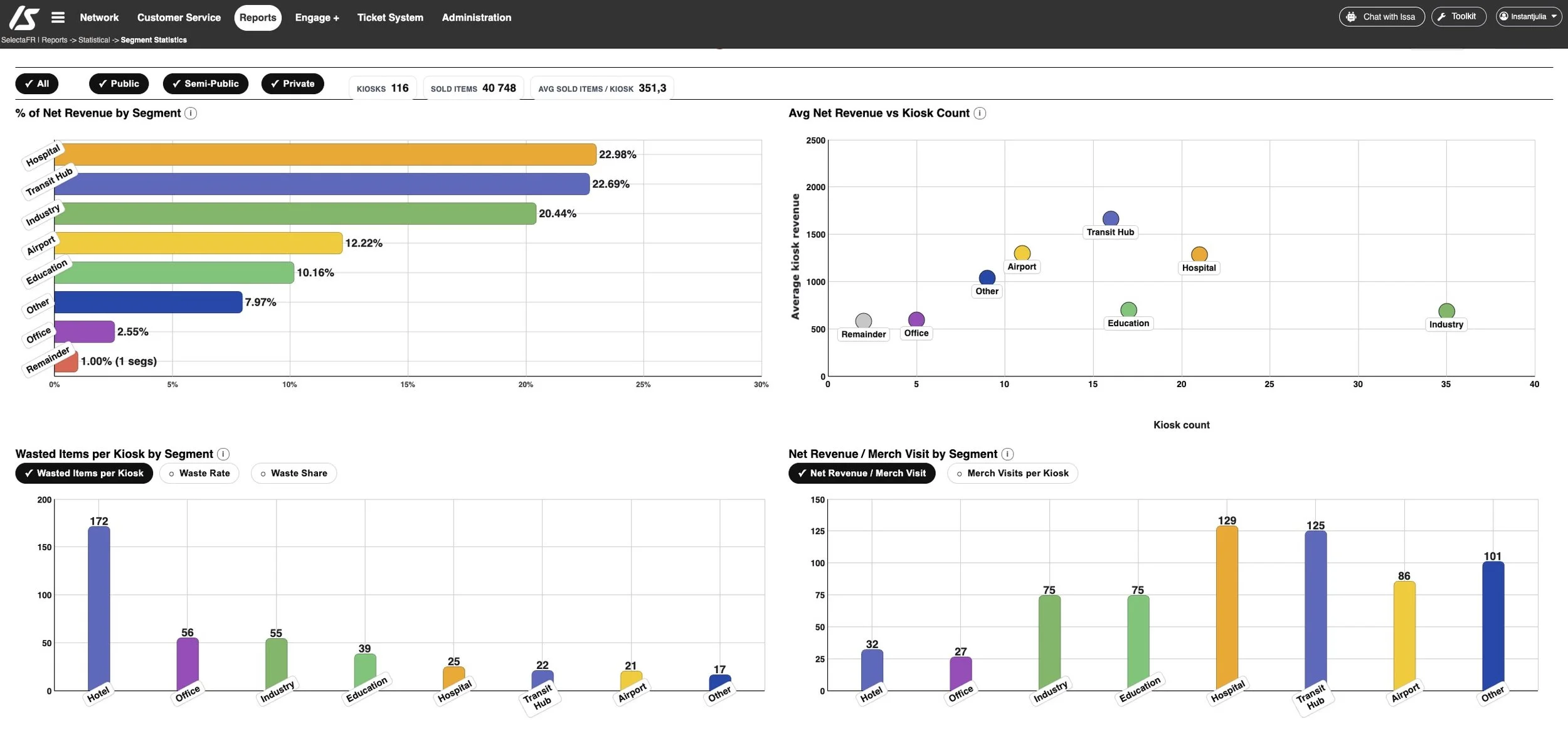This screenshot has height=741, width=1568.
Task: Expand the Instantjulia account dropdown
Action: pyautogui.click(x=1554, y=16)
